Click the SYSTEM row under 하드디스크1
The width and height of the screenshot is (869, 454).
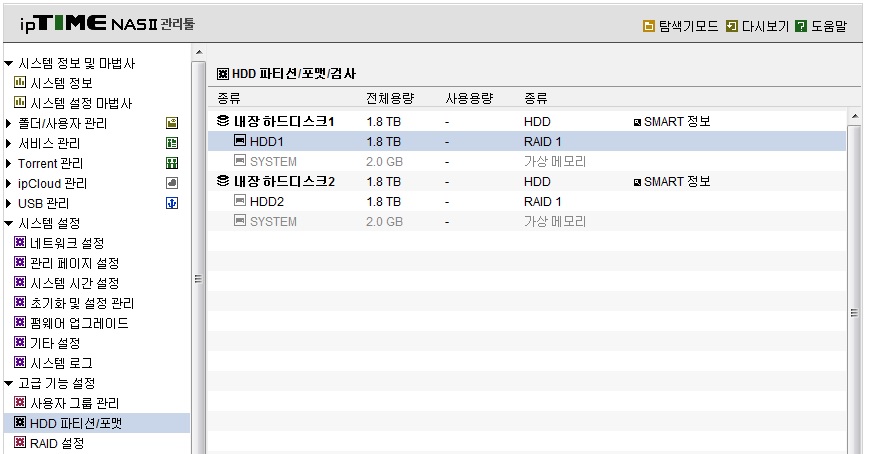click(527, 161)
